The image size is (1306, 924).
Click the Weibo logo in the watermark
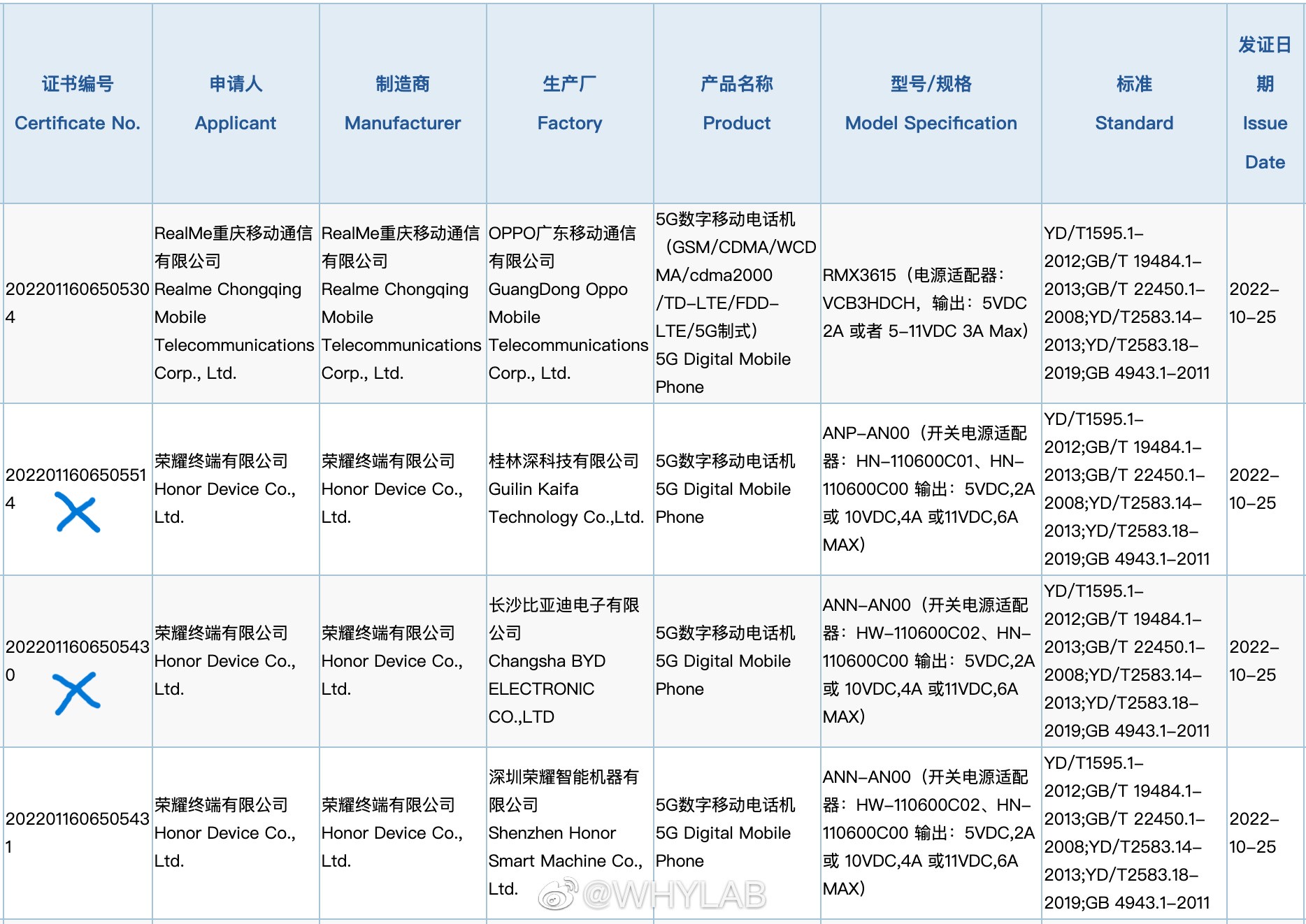point(557,895)
